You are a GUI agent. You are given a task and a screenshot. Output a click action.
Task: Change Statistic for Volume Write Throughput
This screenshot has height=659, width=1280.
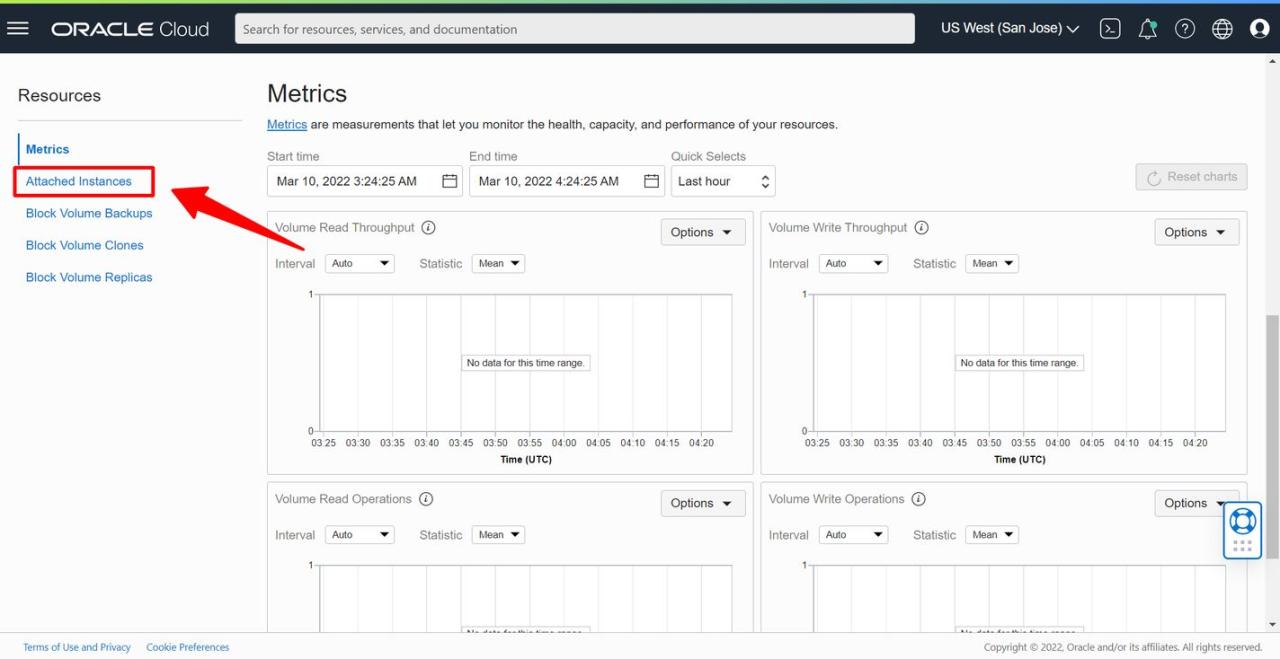click(x=992, y=264)
